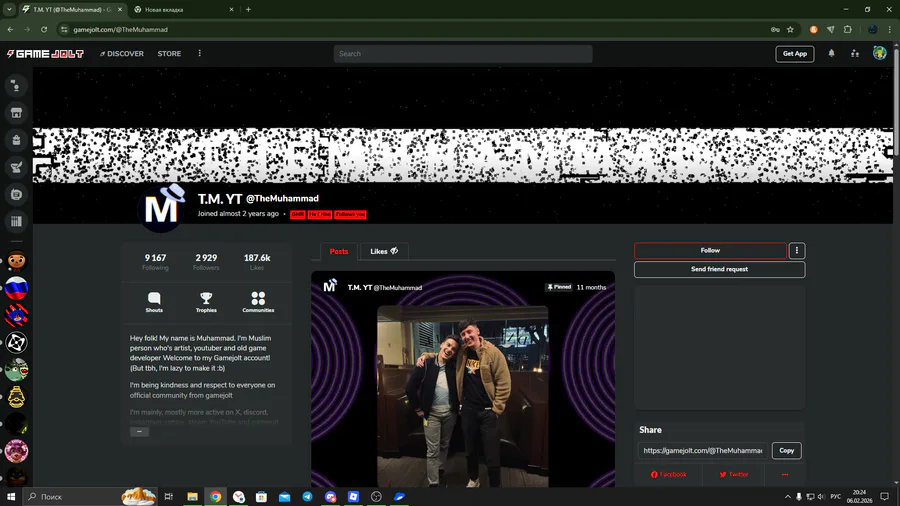Share the profile on Facebook

click(x=668, y=474)
